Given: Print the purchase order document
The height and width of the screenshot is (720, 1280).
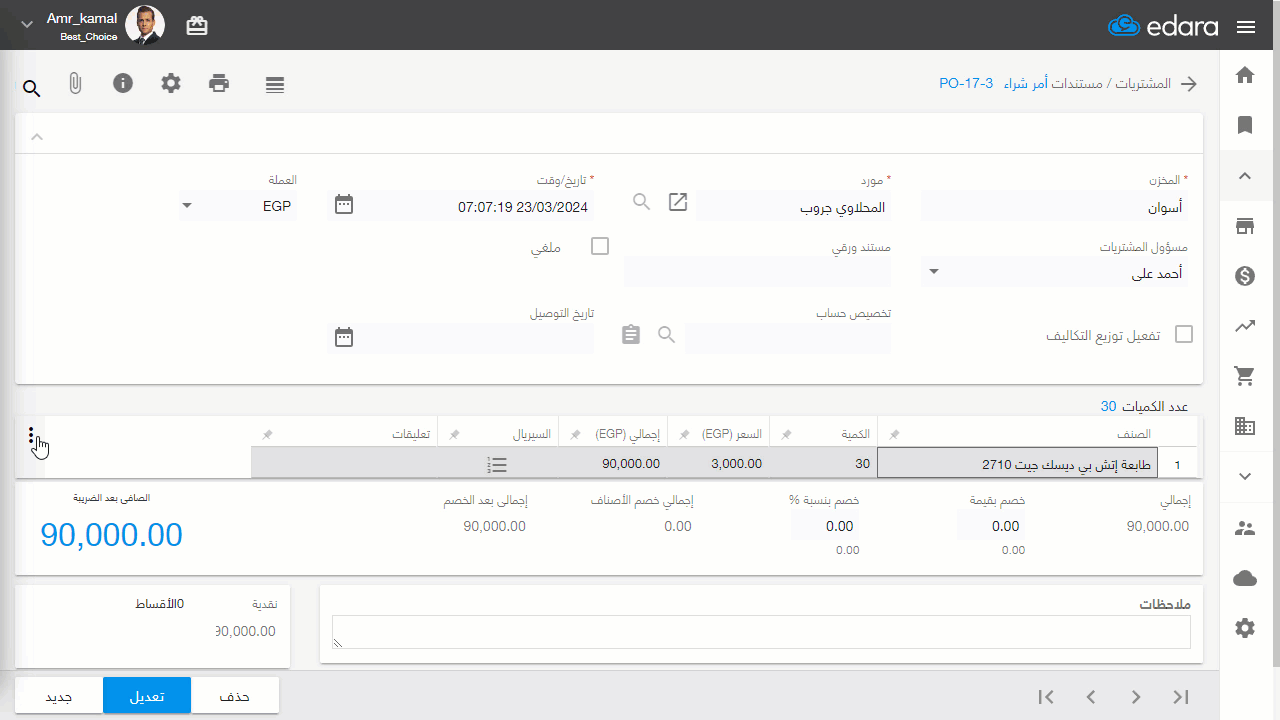Looking at the screenshot, I should 219,83.
